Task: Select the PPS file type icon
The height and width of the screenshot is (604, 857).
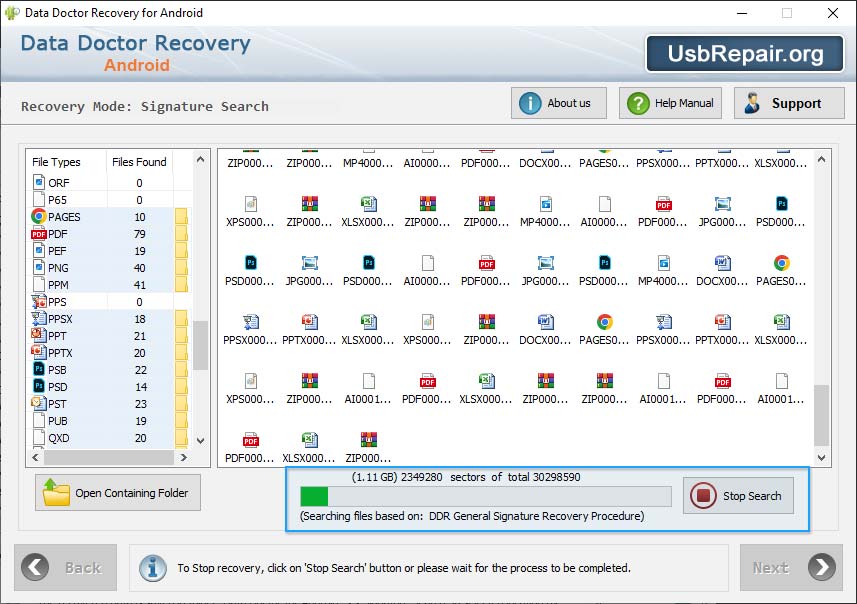Action: pyautogui.click(x=39, y=301)
